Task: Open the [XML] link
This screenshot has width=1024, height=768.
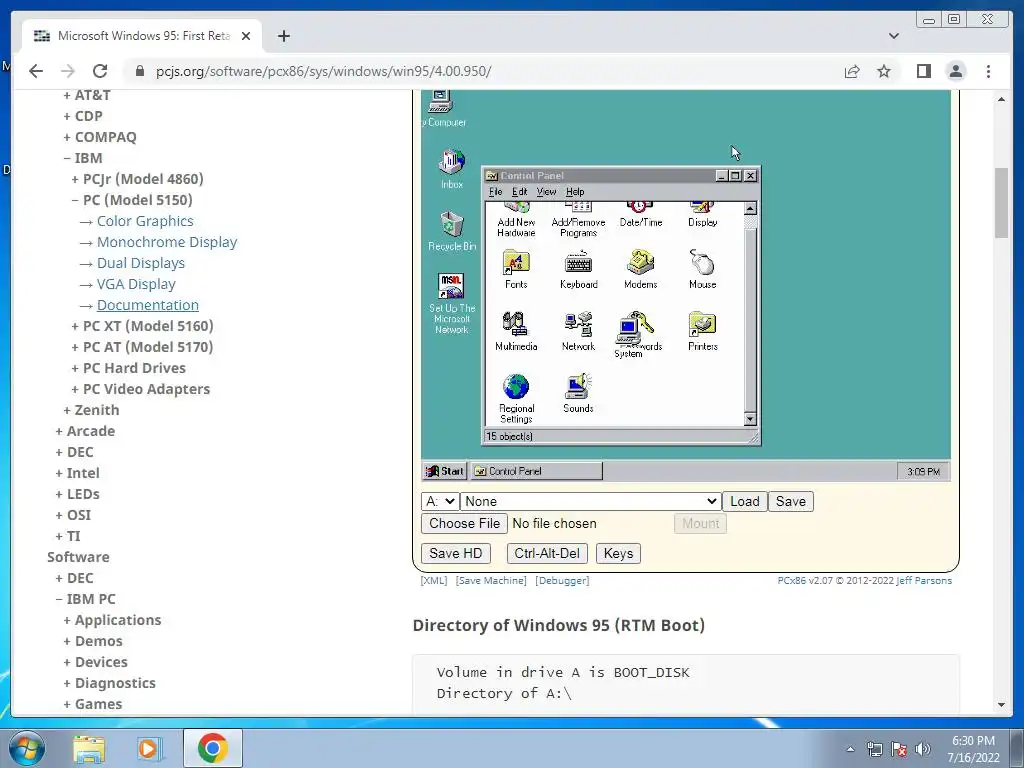Action: (434, 581)
